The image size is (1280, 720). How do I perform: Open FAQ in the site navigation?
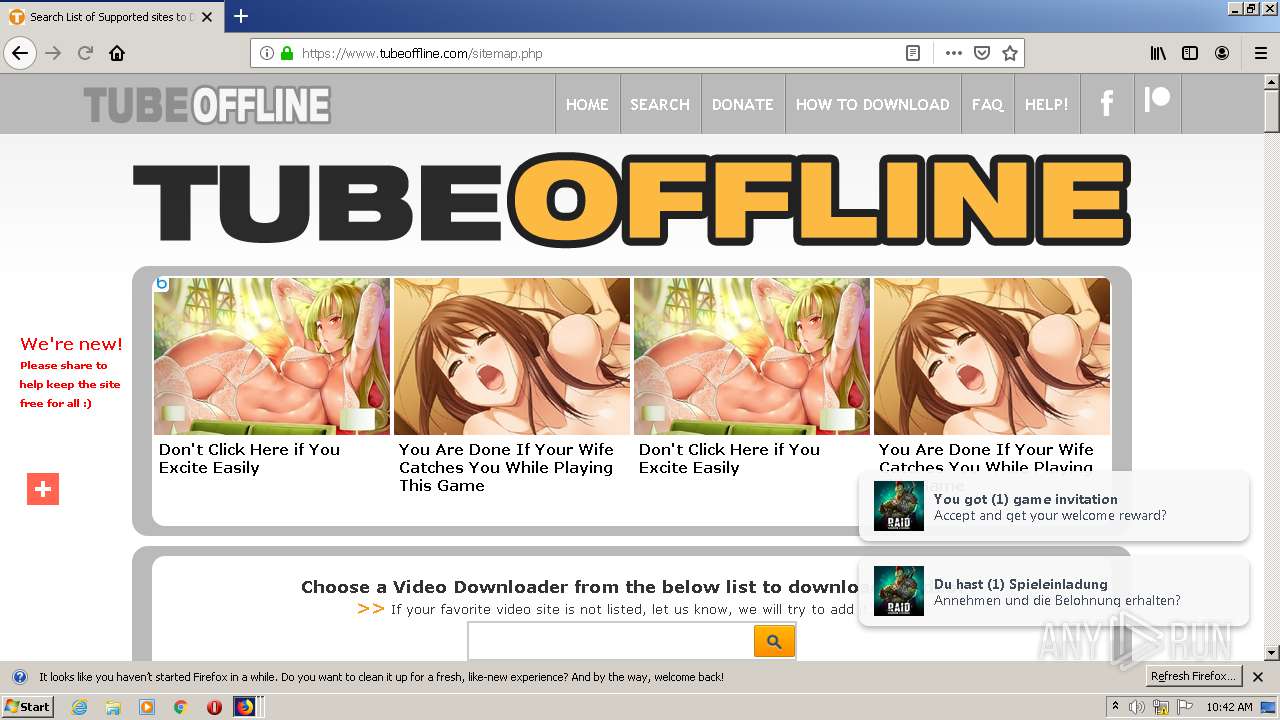pyautogui.click(x=987, y=104)
